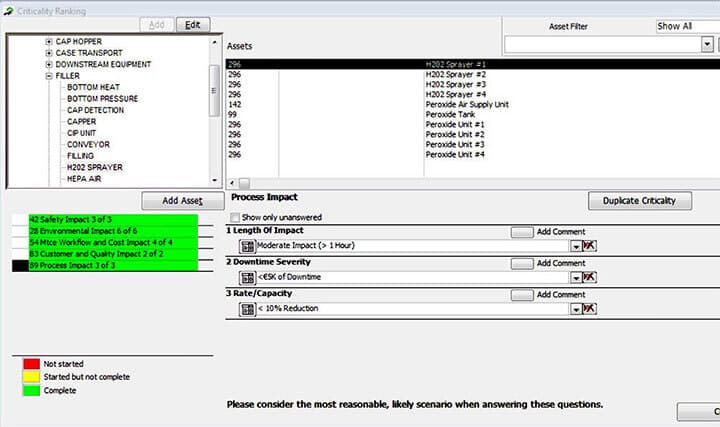
Task: Open the Length Of Impact dropdown
Action: (x=576, y=247)
